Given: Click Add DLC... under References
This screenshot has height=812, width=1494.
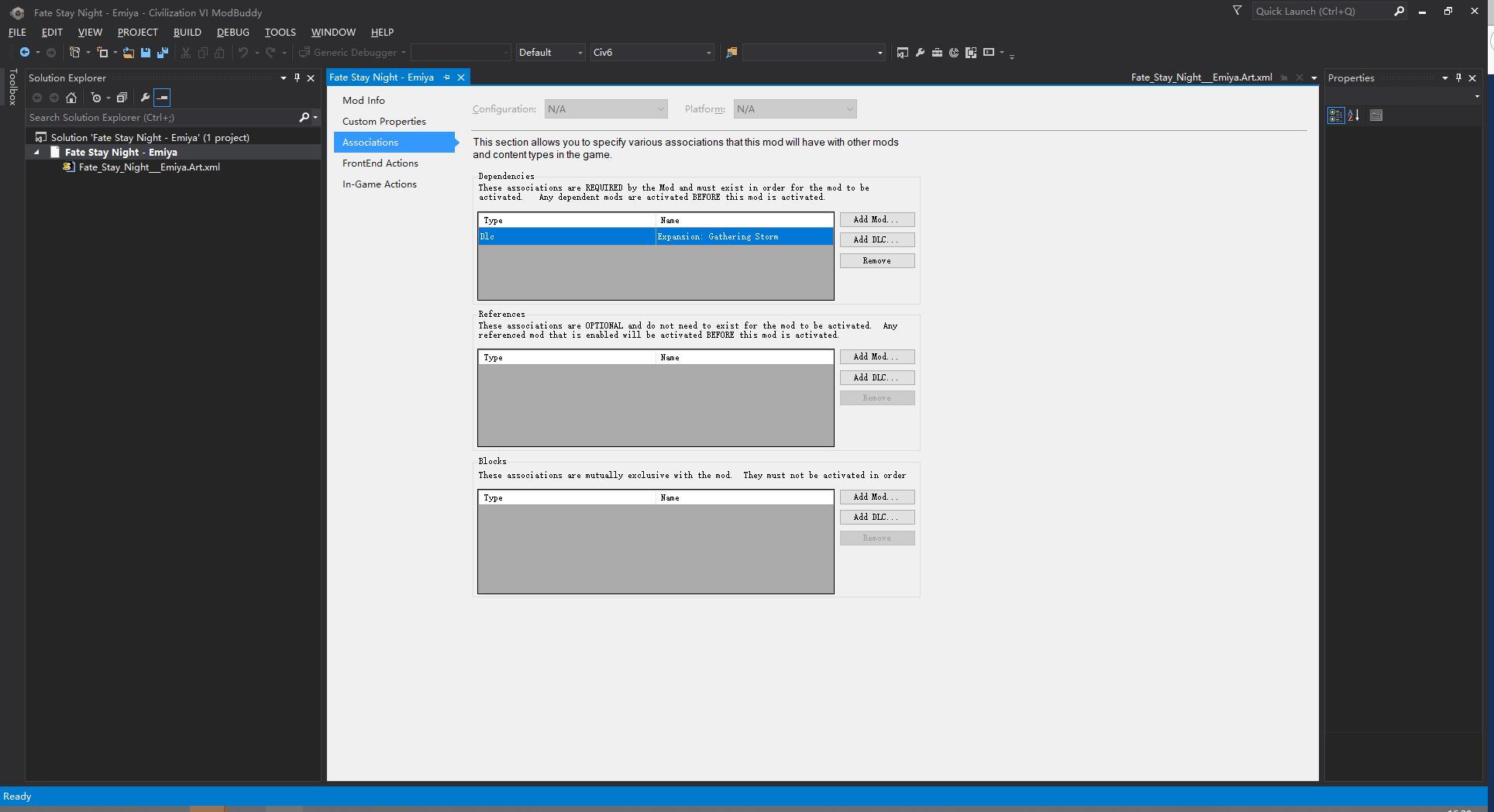Looking at the screenshot, I should pyautogui.click(x=877, y=377).
